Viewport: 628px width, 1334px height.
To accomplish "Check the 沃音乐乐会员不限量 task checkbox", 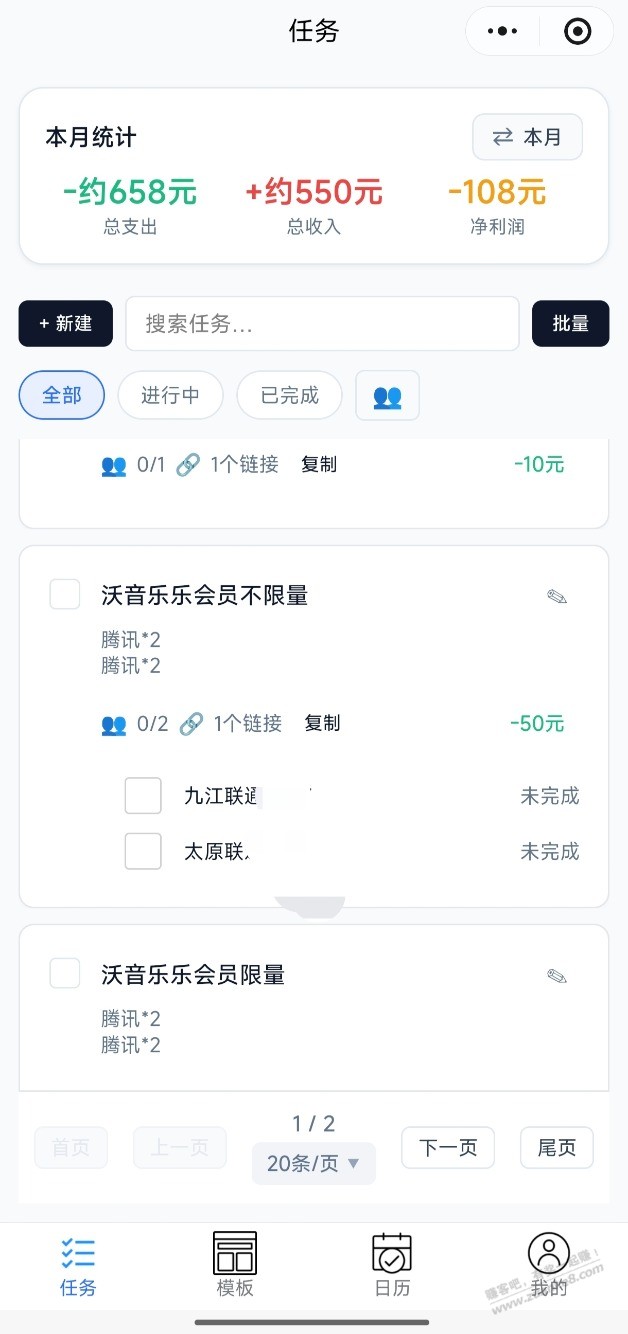I will click(65, 594).
